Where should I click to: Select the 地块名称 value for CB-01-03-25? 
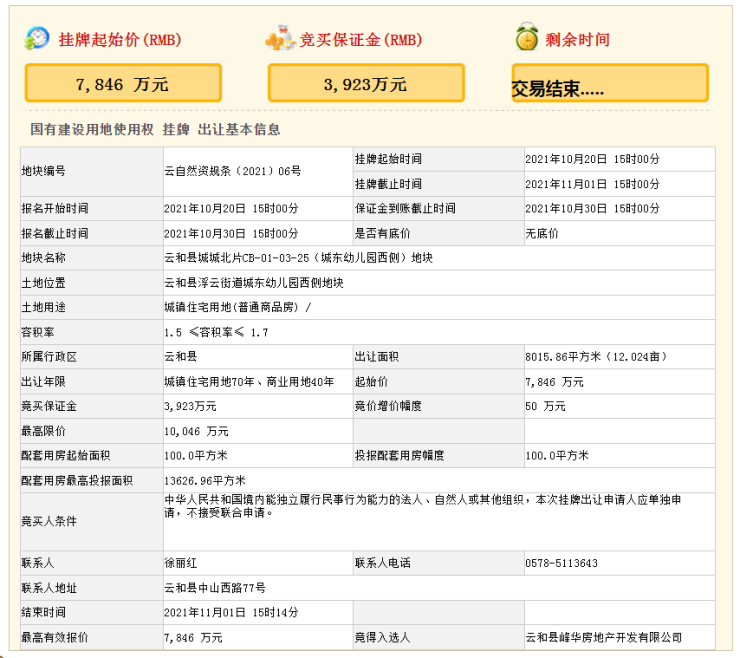pos(298,258)
